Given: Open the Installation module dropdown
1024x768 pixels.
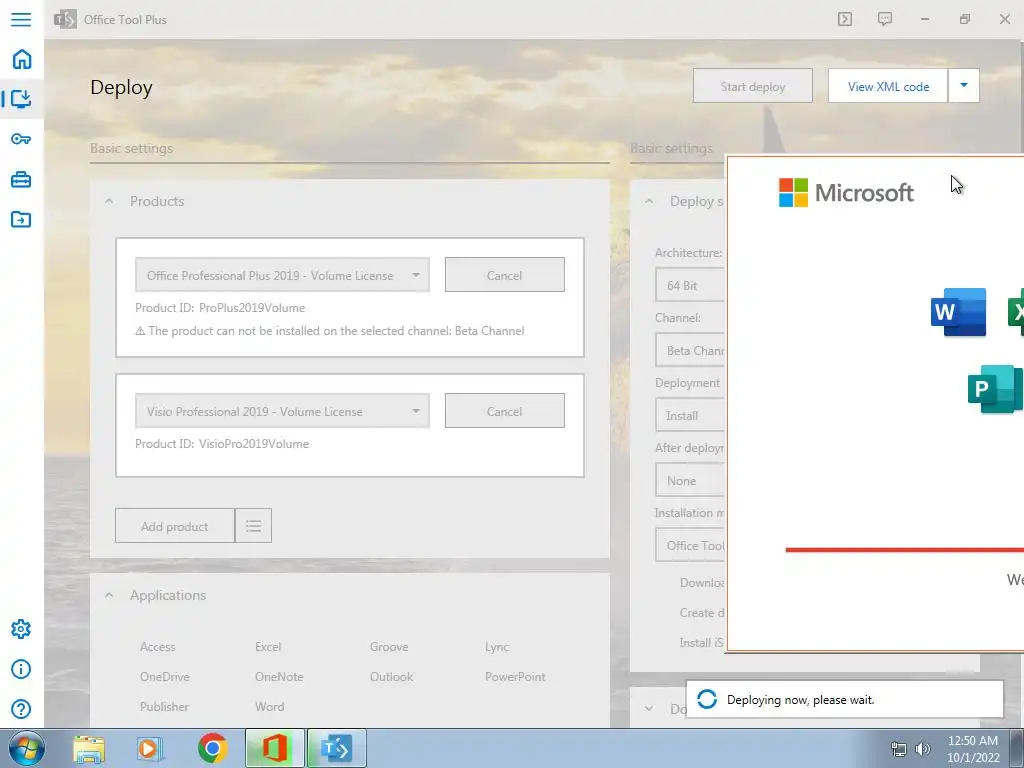Looking at the screenshot, I should point(690,545).
